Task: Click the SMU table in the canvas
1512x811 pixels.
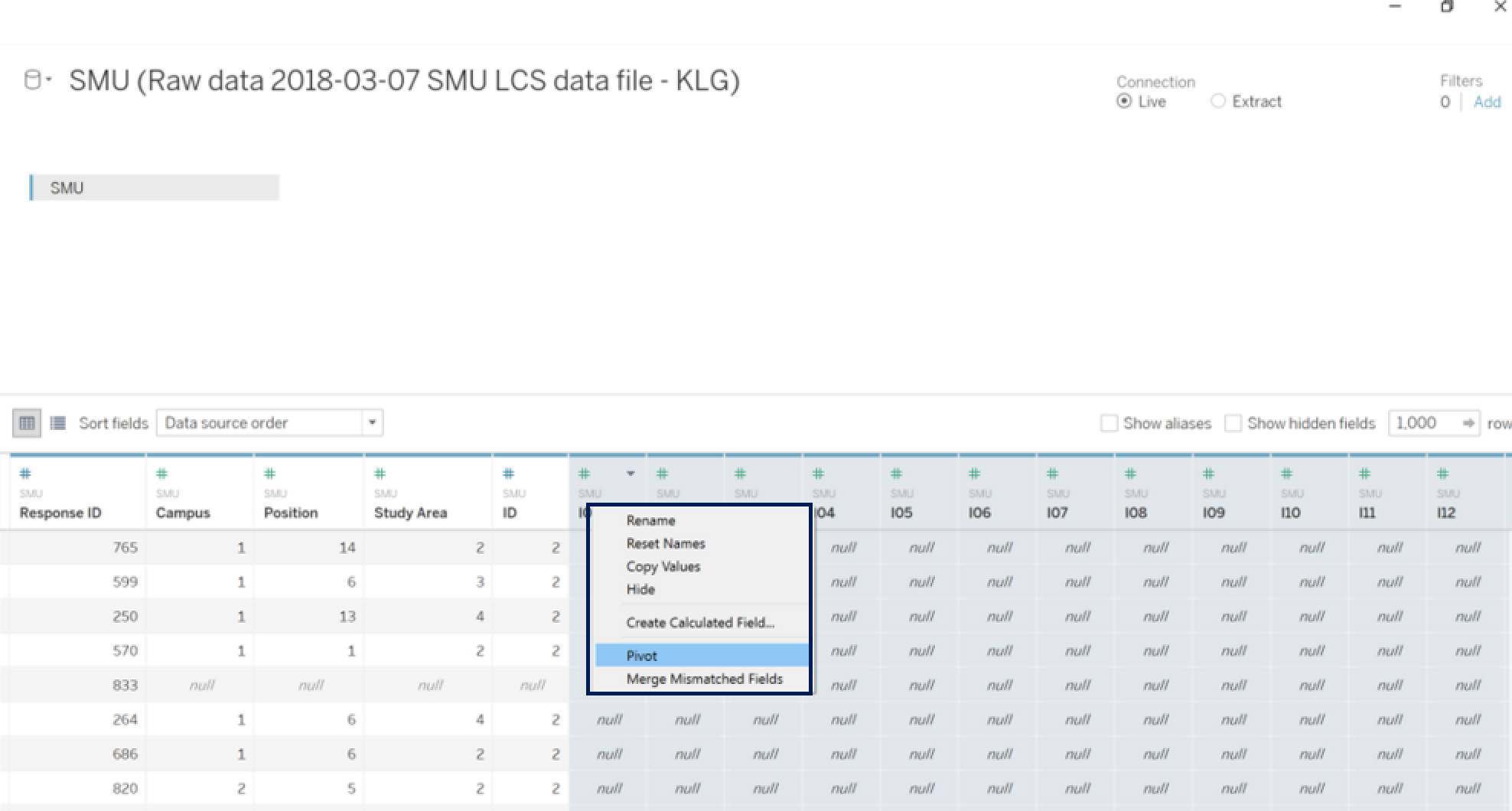Action: click(x=155, y=188)
